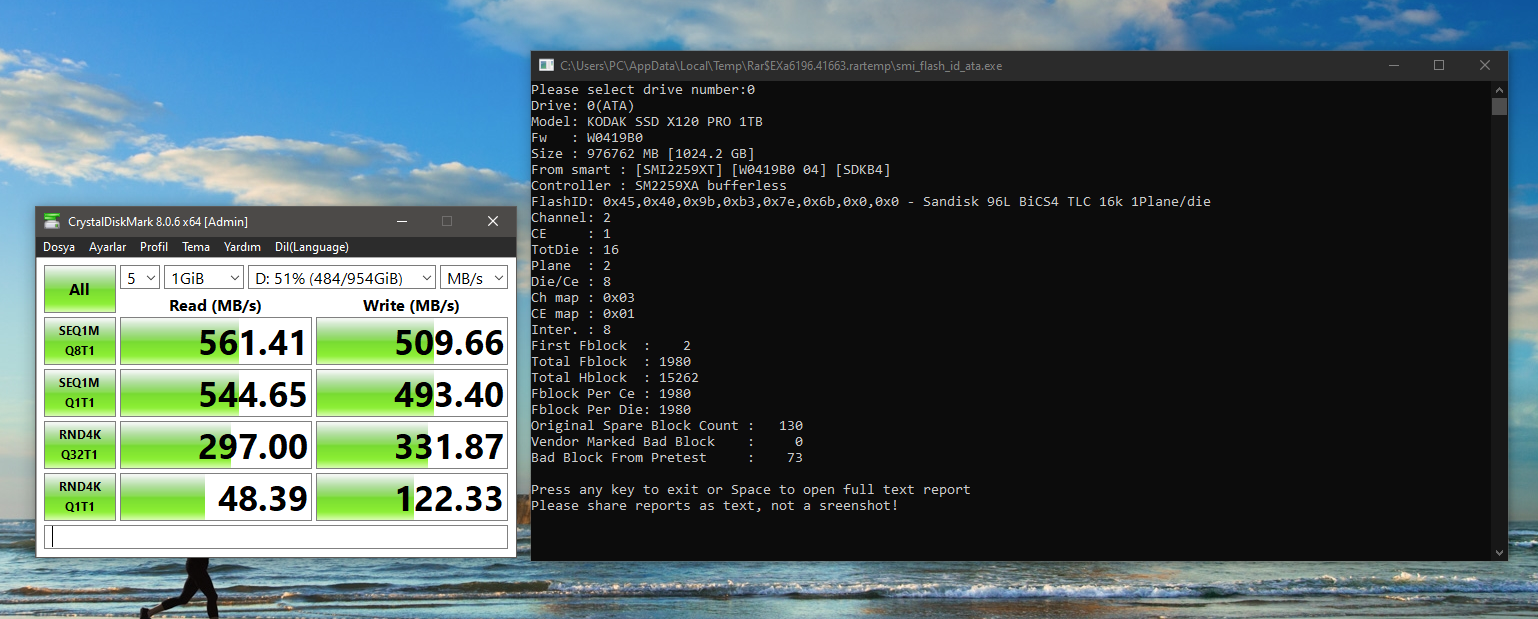Expand the MB/s unit dropdown

pyautogui.click(x=474, y=277)
